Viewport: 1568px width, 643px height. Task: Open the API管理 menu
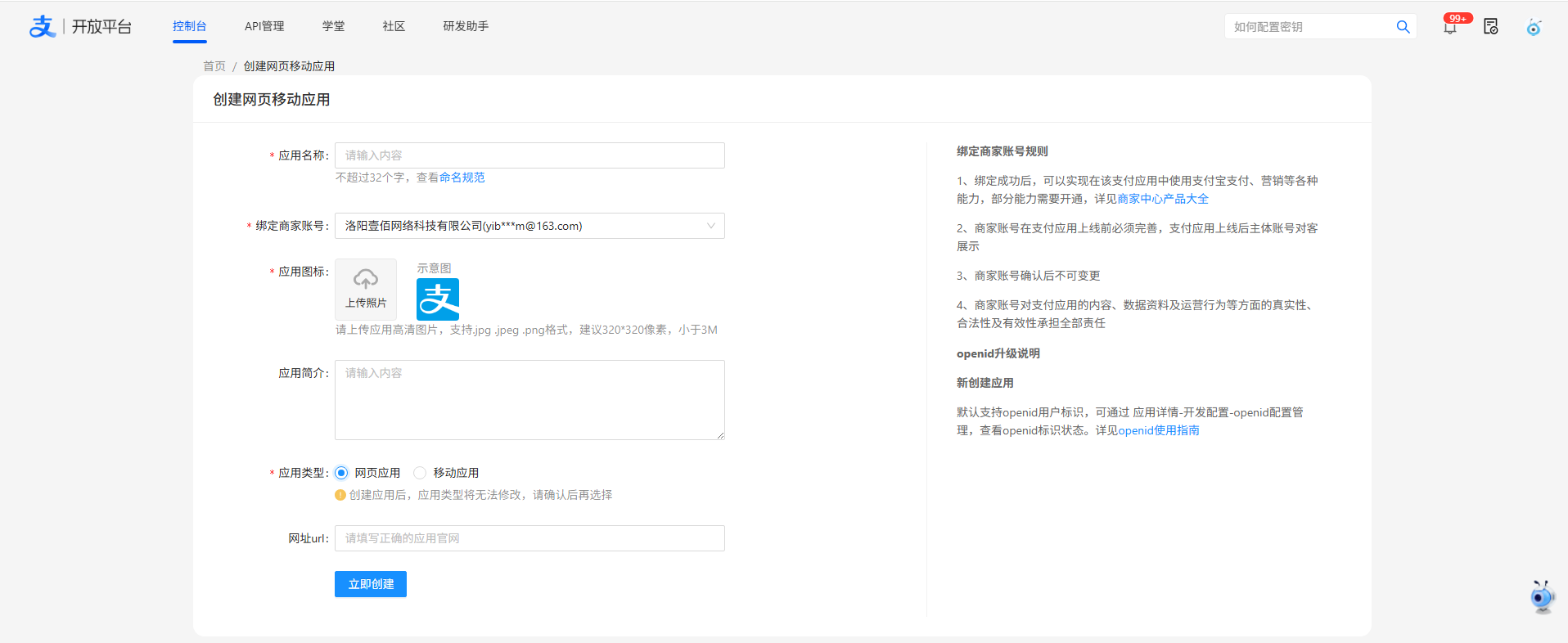[264, 26]
